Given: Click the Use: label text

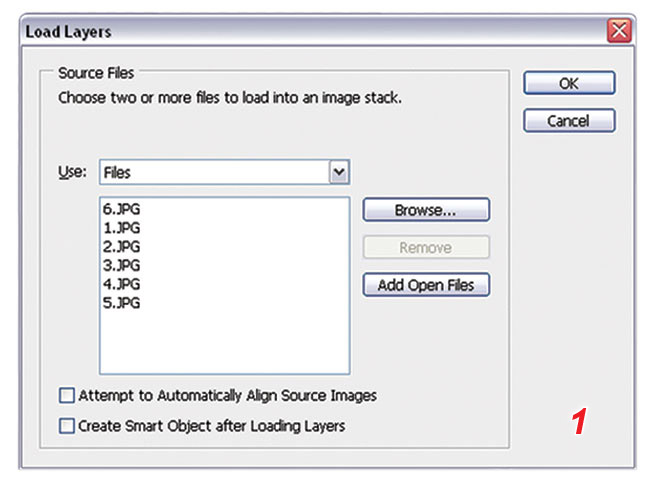Looking at the screenshot, I should pyautogui.click(x=72, y=172).
